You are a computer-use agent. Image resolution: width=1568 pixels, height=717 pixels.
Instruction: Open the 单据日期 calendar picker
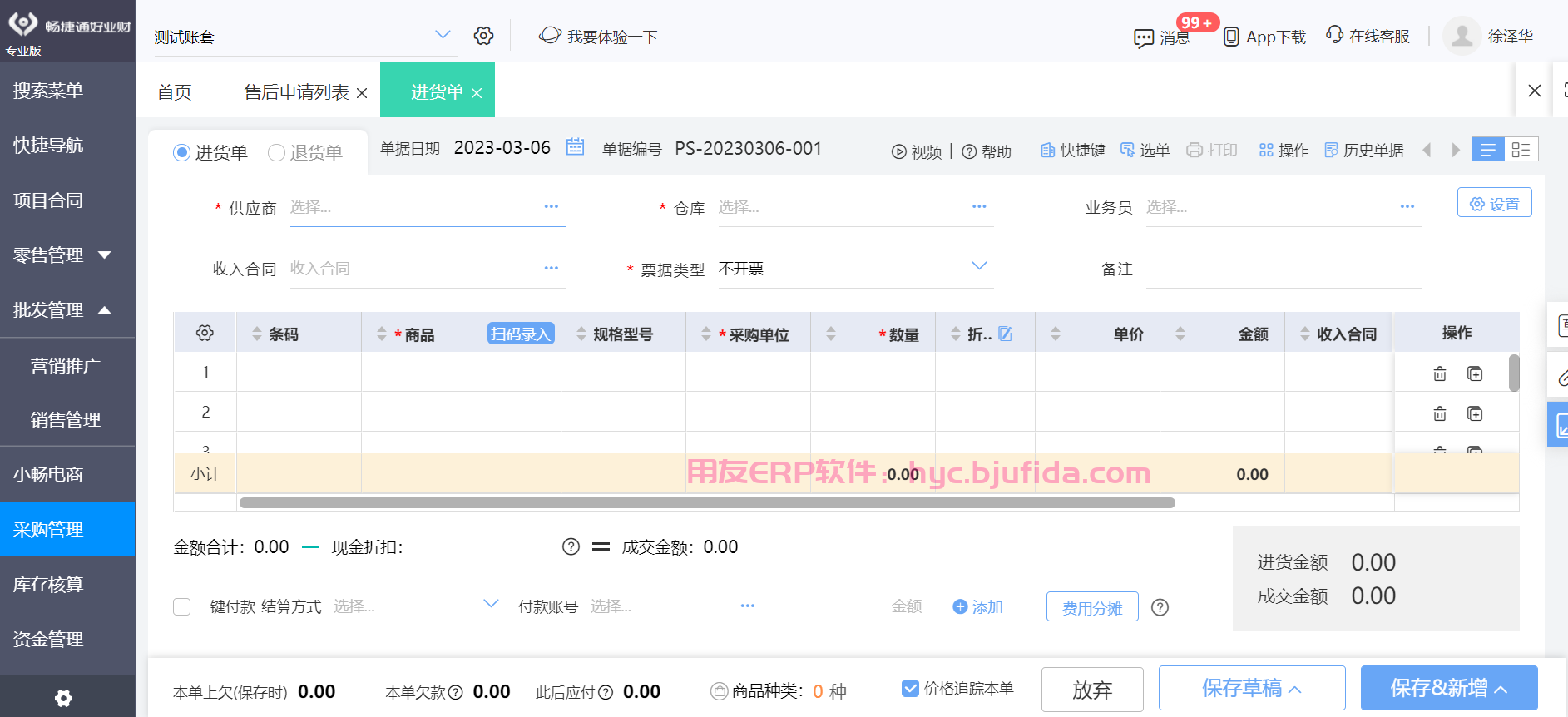point(575,147)
